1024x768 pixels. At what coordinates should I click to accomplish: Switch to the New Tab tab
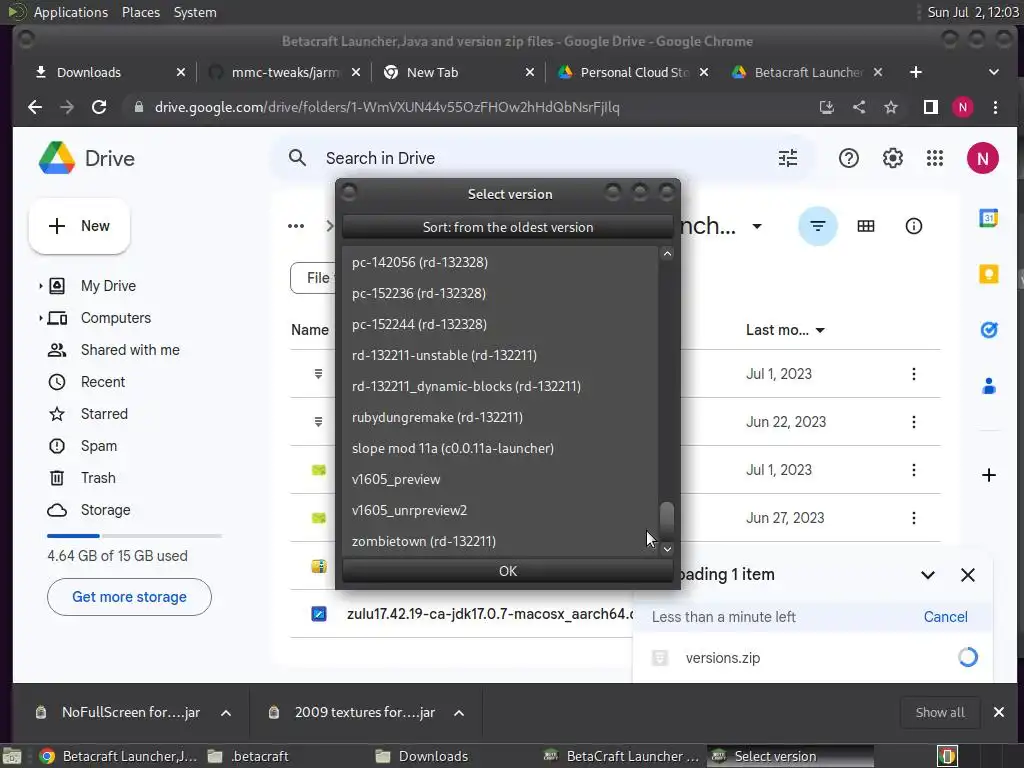click(432, 72)
